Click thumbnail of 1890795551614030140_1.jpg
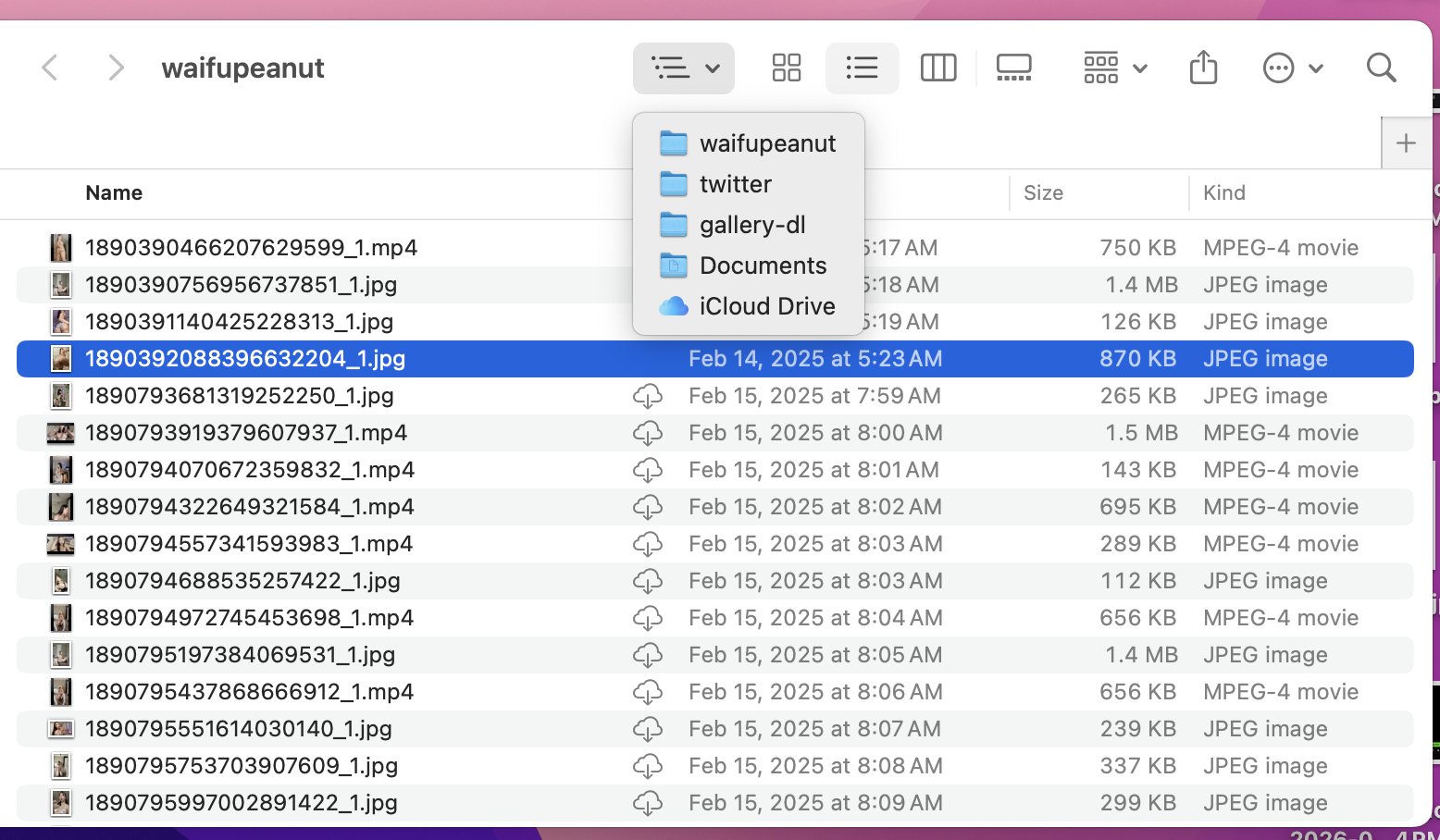 61,729
